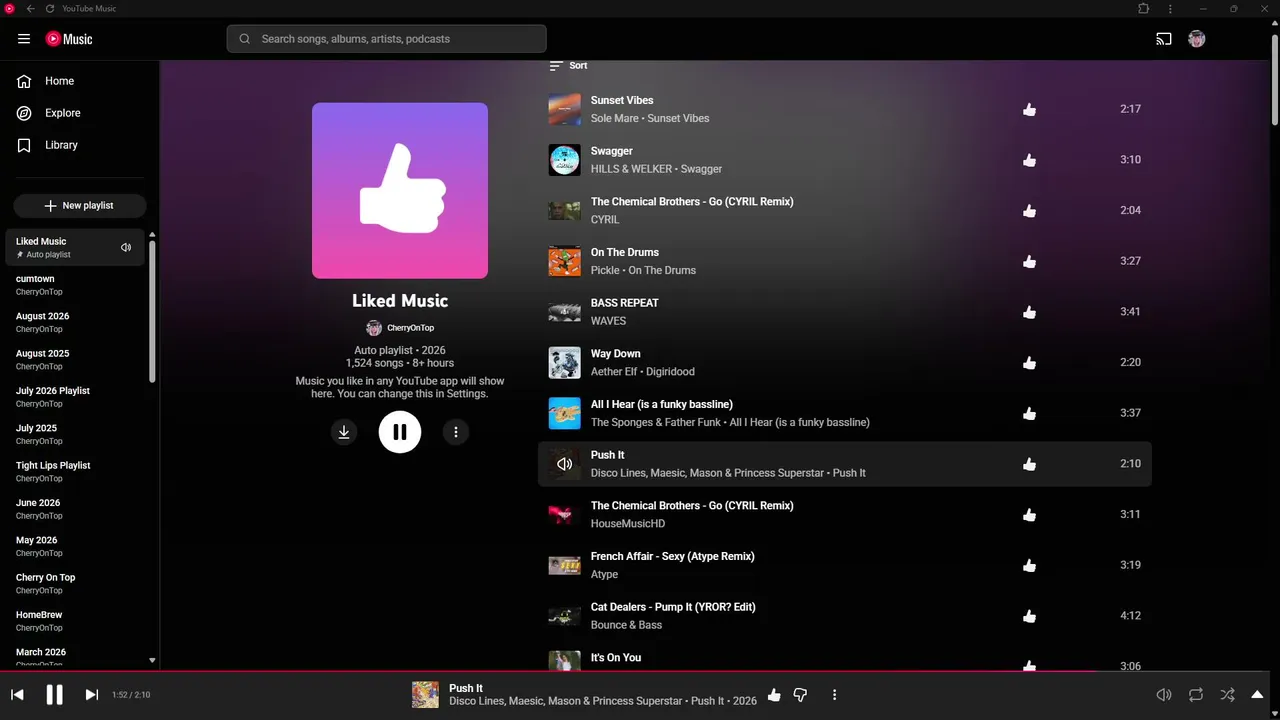
Task: Reload the page using refresh icon
Action: [50, 9]
